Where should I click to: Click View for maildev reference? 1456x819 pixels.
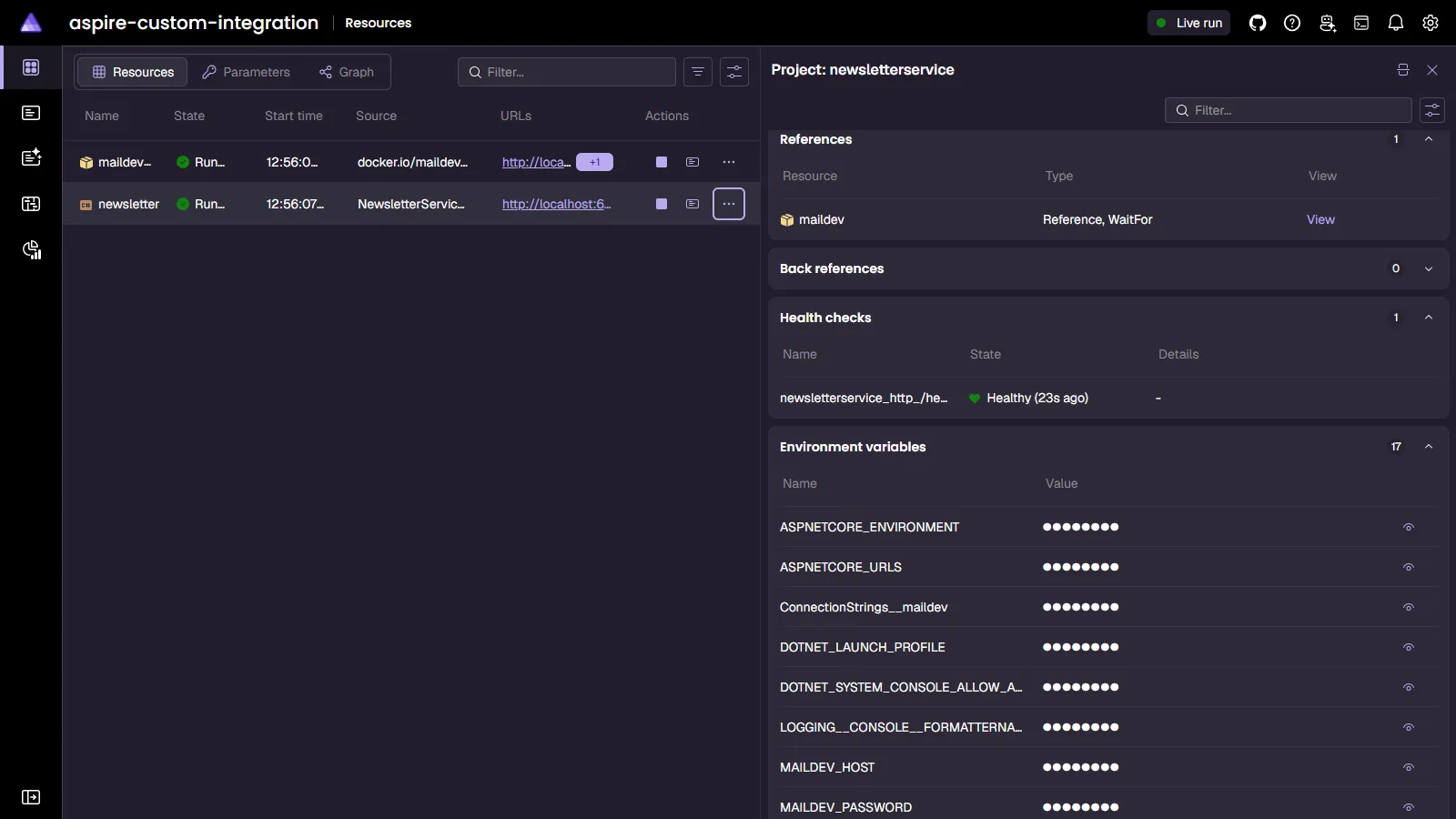pyautogui.click(x=1320, y=219)
